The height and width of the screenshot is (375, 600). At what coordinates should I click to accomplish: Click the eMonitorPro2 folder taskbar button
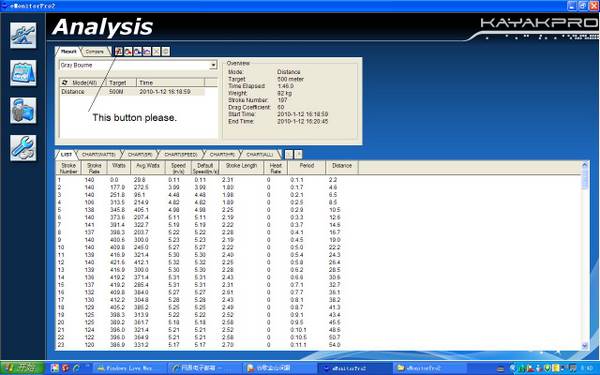(x=429, y=368)
